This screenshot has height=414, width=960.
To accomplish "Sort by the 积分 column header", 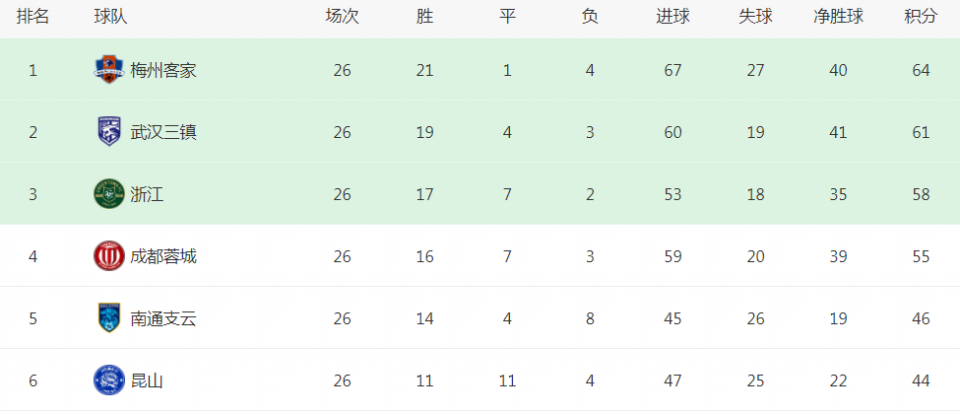I will tap(921, 17).
